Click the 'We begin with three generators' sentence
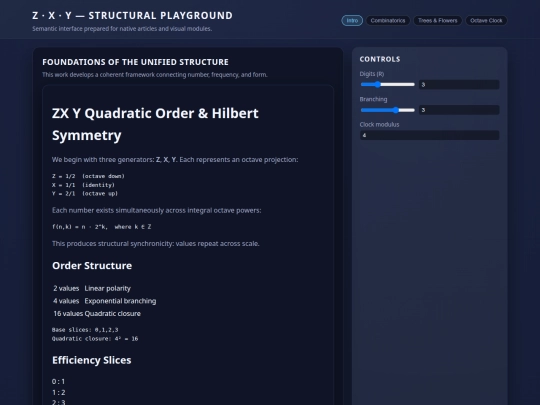 [x=175, y=159]
